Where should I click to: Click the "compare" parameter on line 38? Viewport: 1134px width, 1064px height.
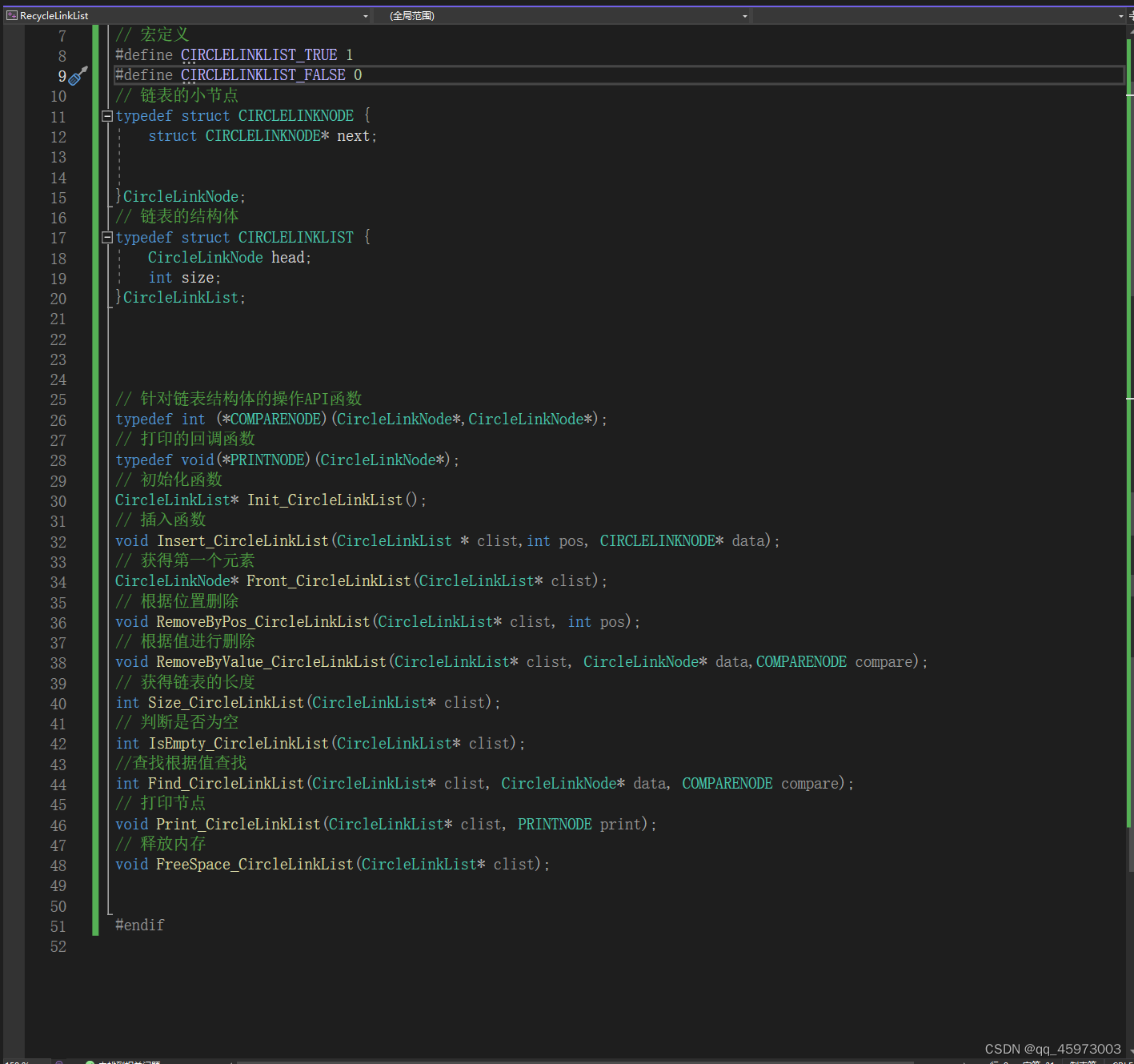click(884, 662)
